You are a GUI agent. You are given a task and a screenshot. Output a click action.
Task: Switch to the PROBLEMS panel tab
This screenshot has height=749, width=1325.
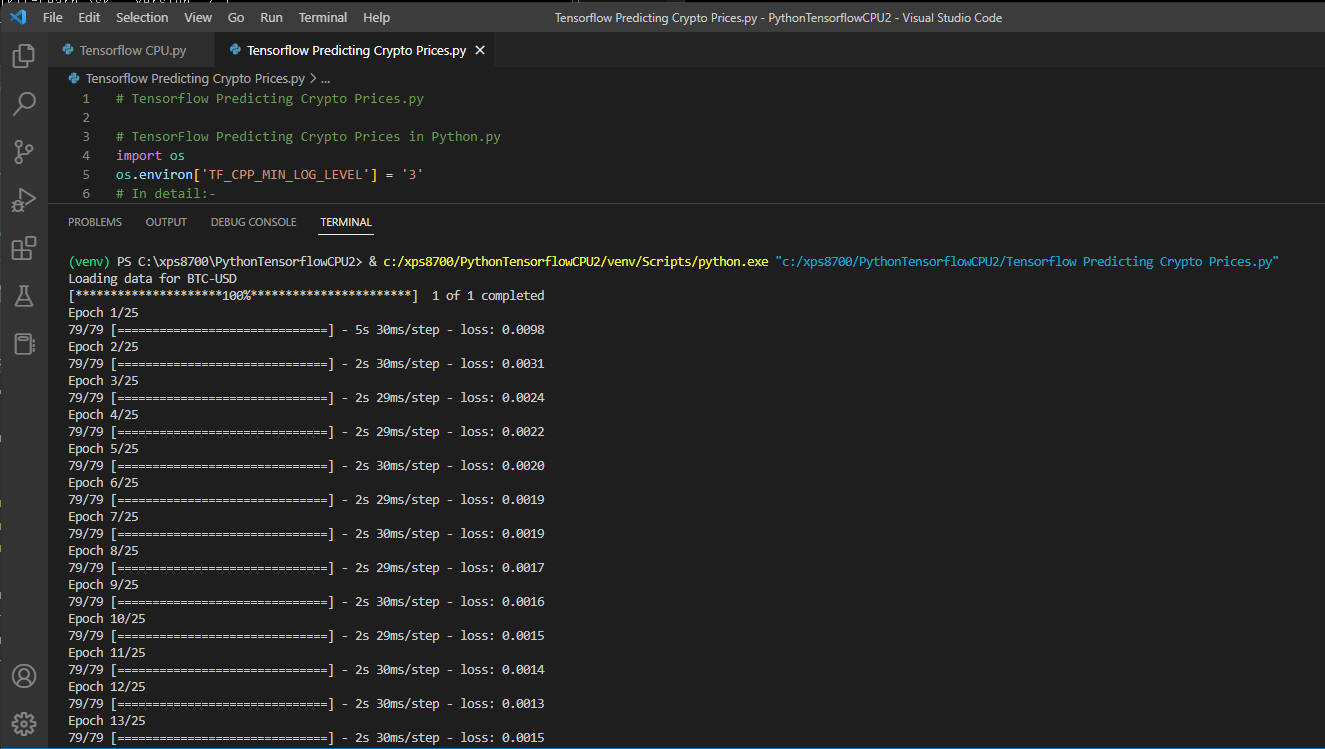tap(95, 222)
